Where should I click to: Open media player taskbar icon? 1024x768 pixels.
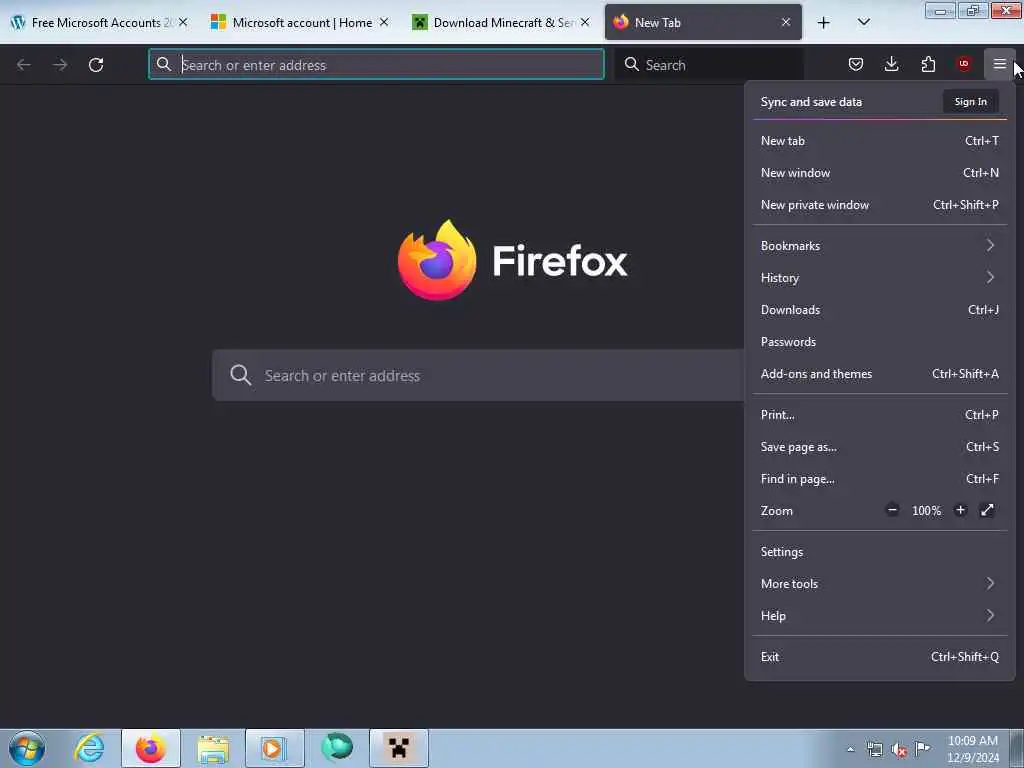click(274, 748)
